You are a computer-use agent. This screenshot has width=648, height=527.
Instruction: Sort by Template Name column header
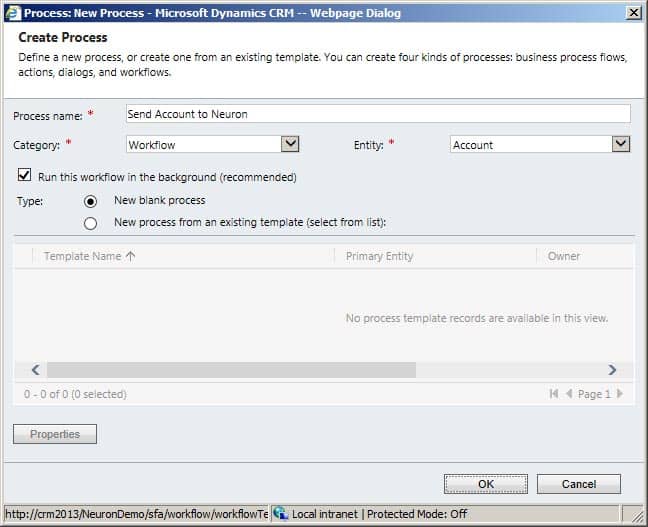[x=83, y=256]
